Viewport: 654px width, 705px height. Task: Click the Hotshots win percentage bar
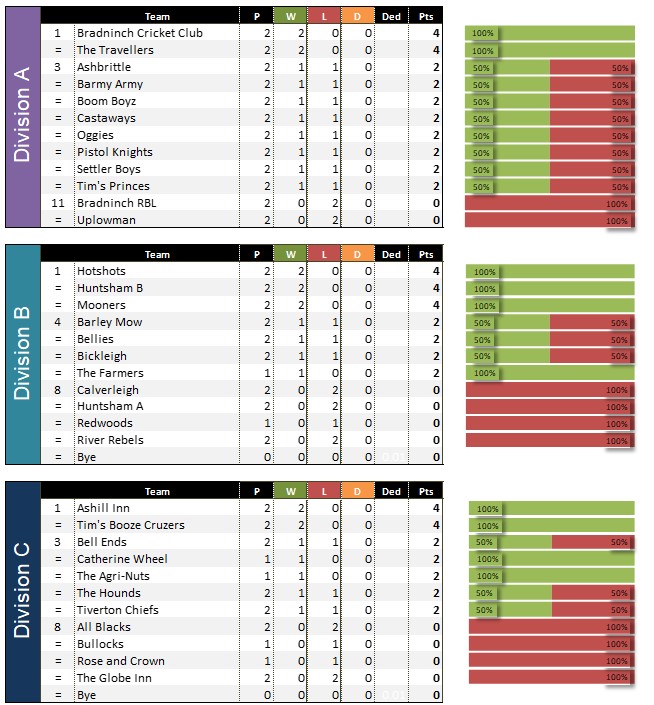coord(549,271)
